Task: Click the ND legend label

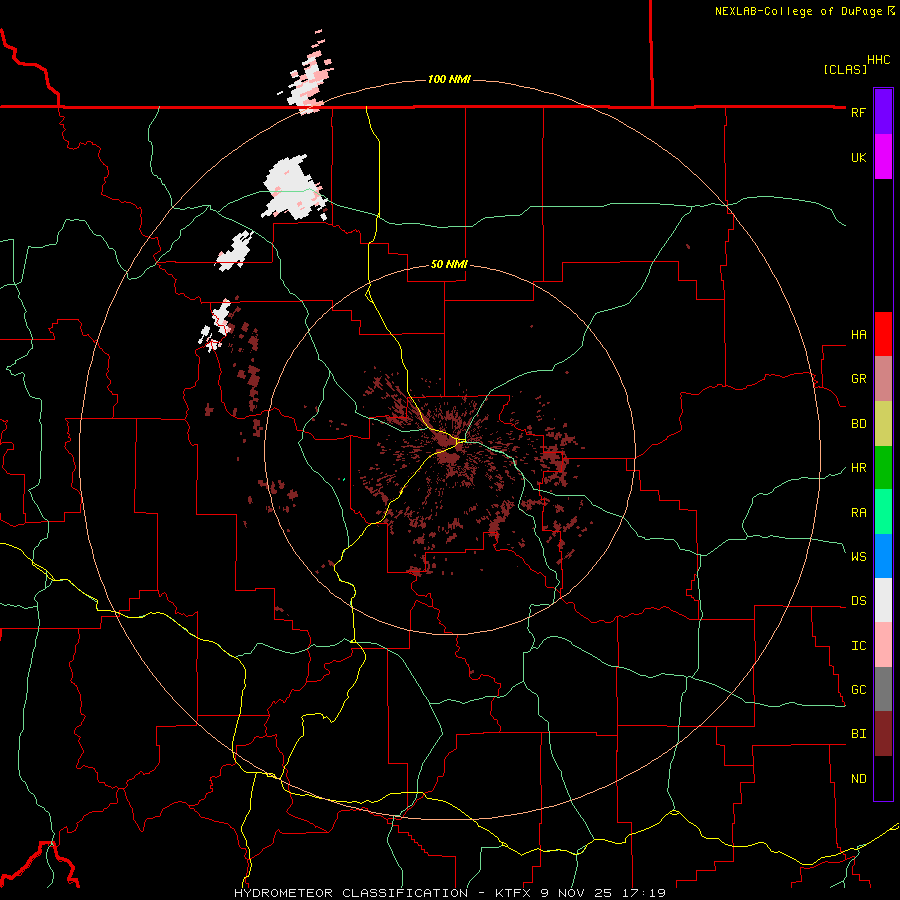Action: (x=858, y=779)
